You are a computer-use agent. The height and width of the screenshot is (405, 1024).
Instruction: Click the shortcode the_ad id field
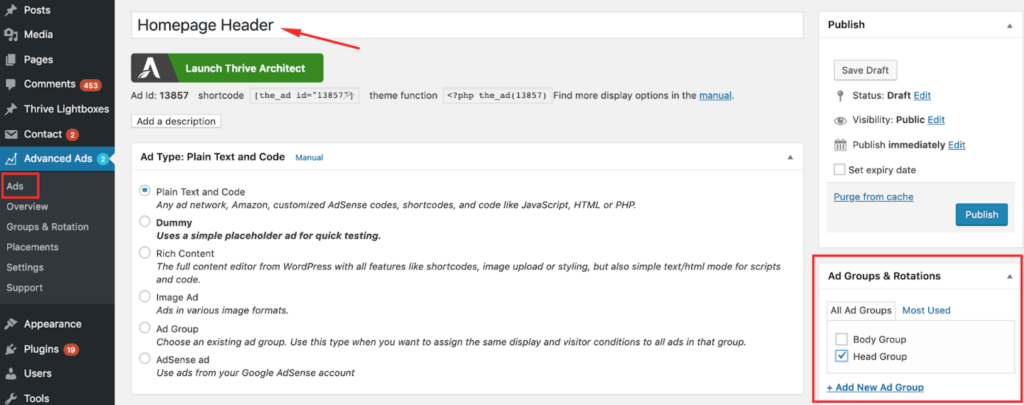[x=305, y=95]
